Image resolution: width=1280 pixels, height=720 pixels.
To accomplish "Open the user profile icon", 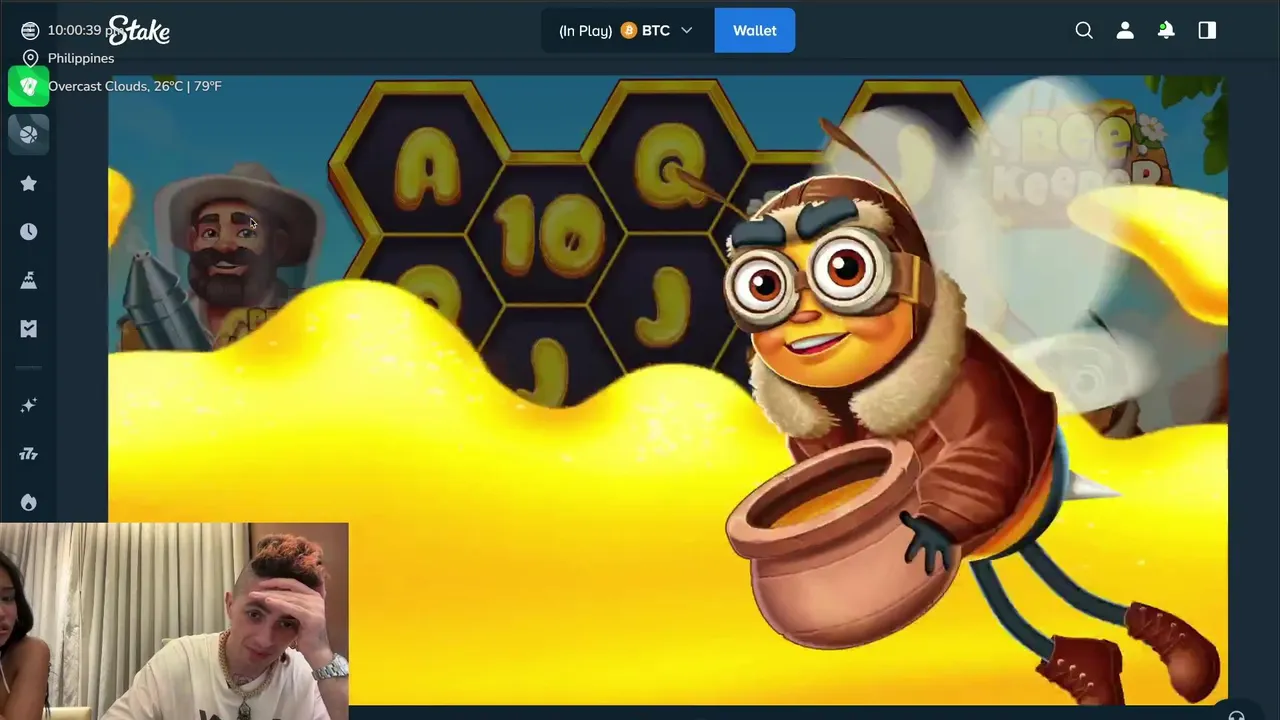I will point(1125,30).
